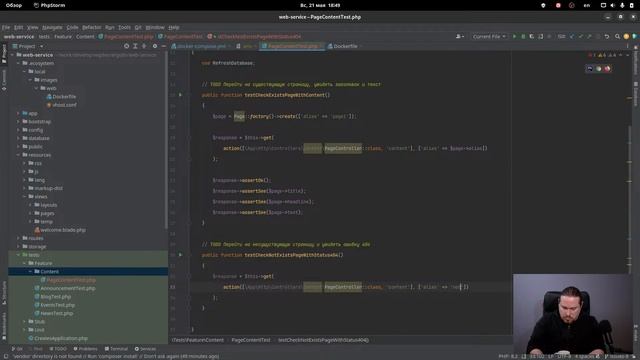Collapse the web-service root folder

[x=12, y=55]
